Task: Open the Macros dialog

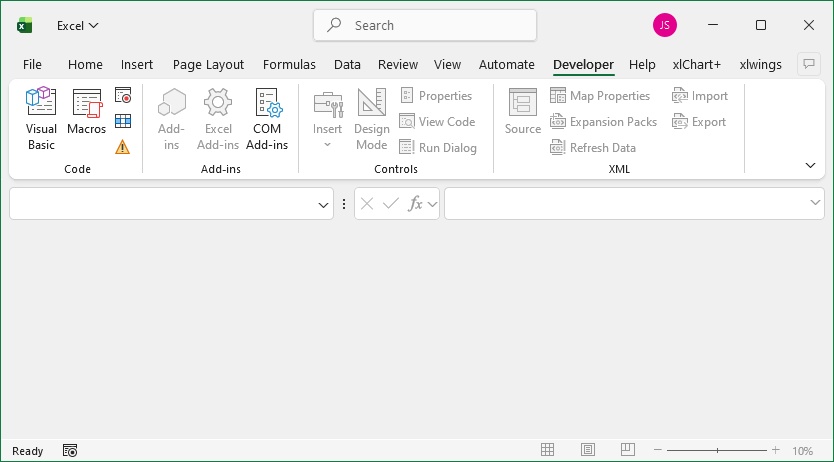Action: coord(86,111)
